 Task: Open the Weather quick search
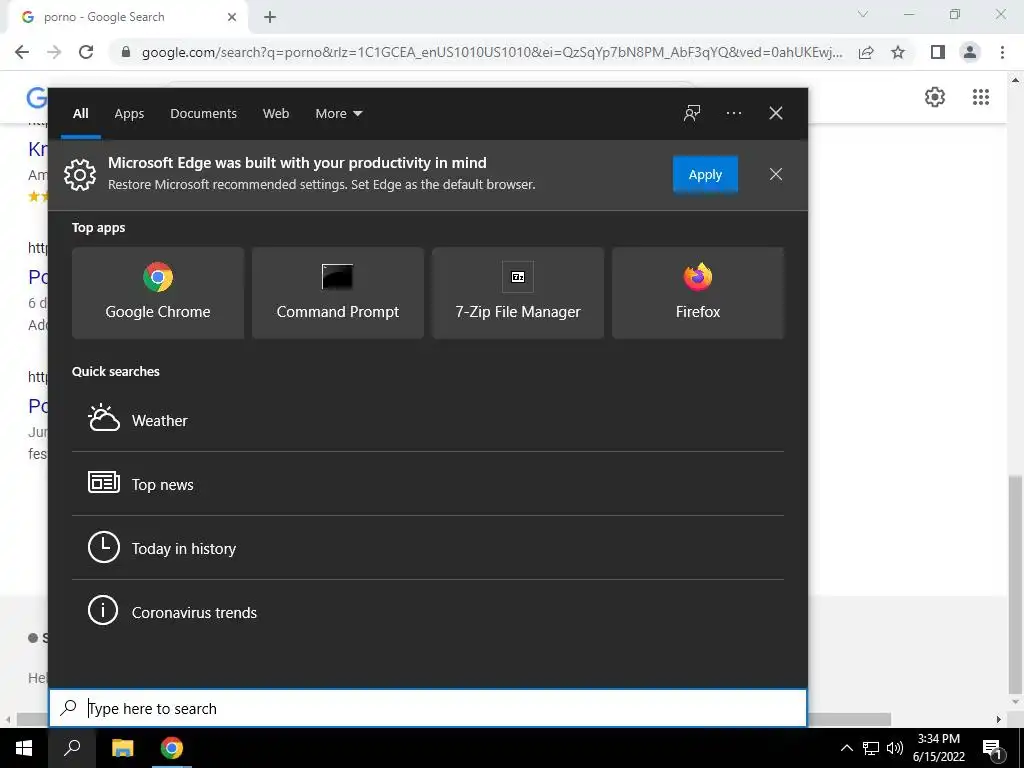point(428,420)
